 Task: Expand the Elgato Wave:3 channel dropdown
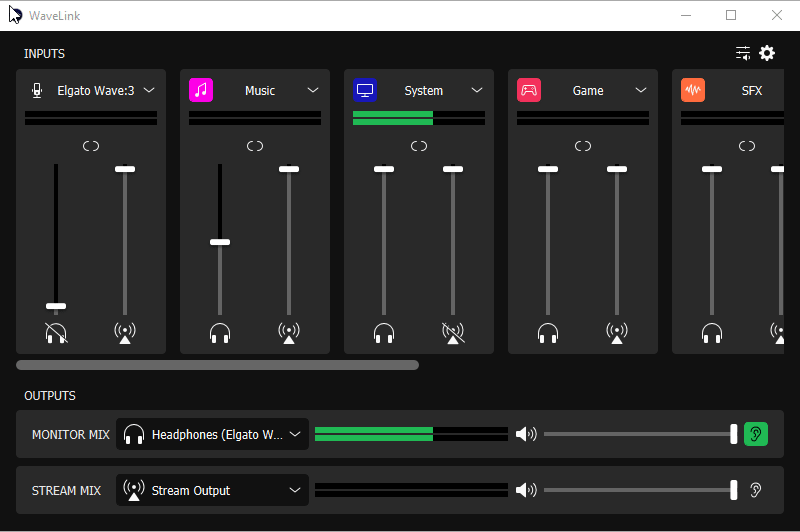(149, 90)
